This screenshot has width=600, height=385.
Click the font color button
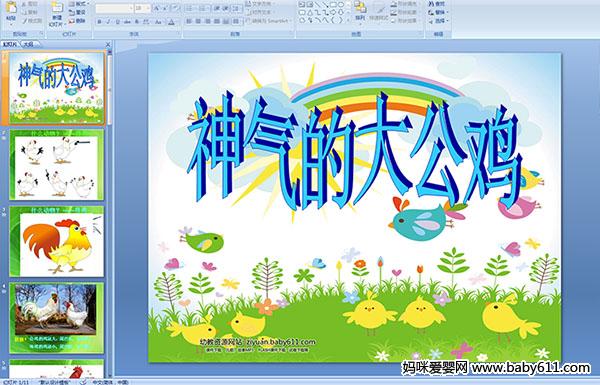point(171,22)
